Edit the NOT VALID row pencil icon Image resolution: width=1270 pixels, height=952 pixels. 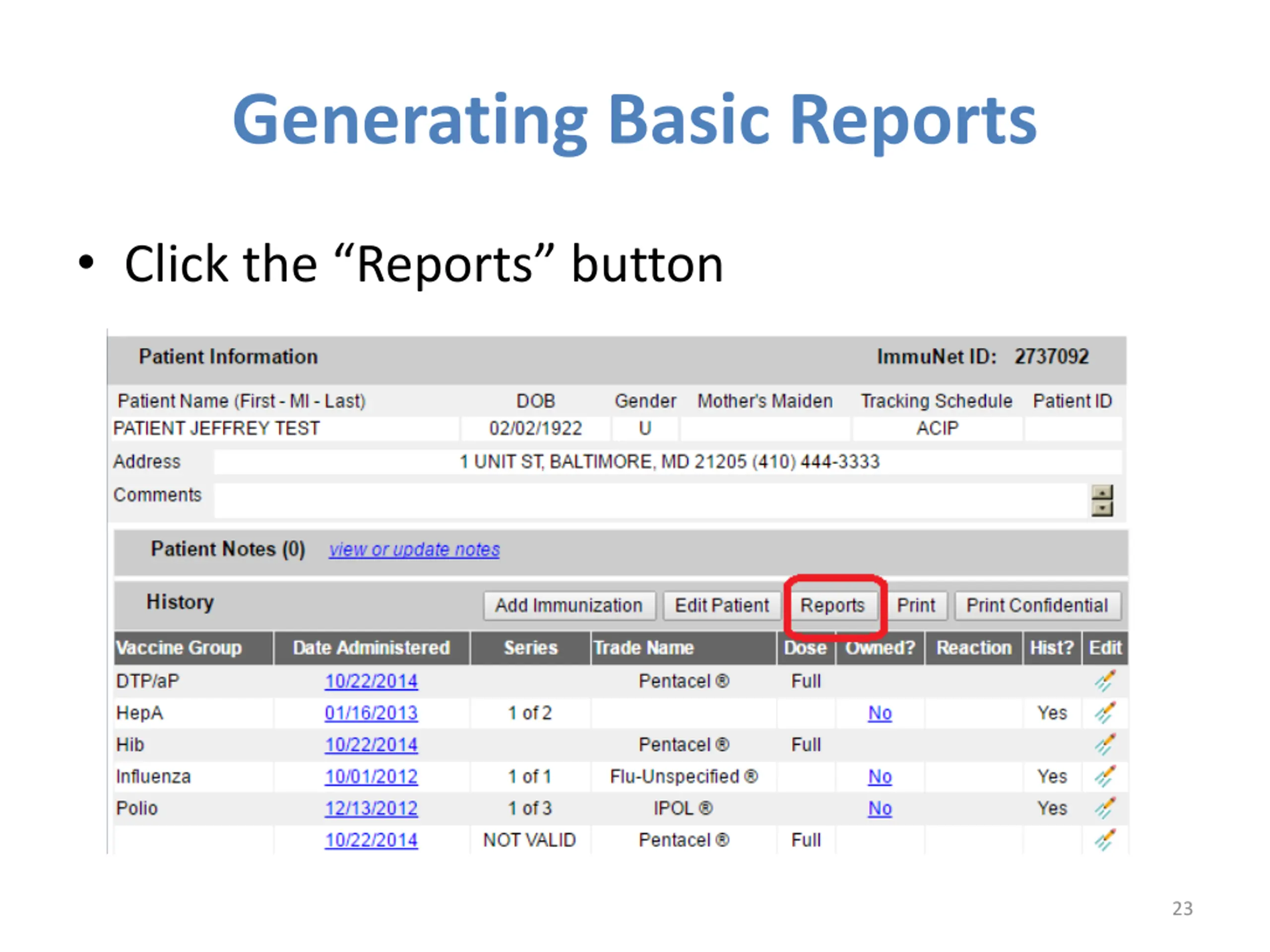(x=1105, y=840)
